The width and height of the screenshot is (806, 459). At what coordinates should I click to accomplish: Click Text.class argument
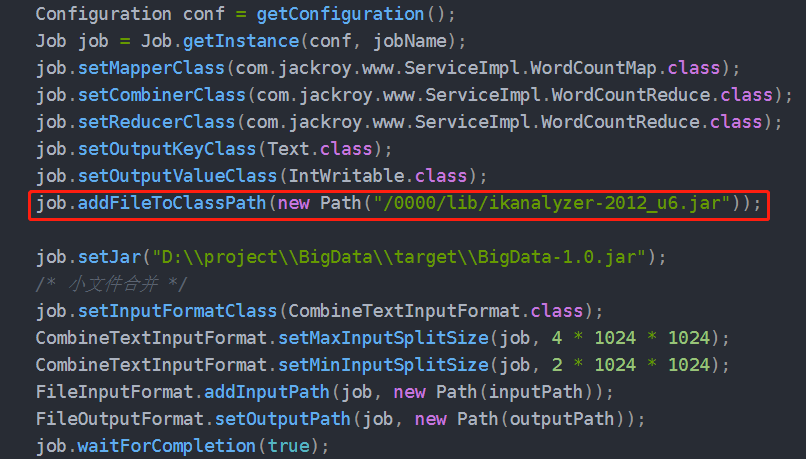click(x=320, y=149)
